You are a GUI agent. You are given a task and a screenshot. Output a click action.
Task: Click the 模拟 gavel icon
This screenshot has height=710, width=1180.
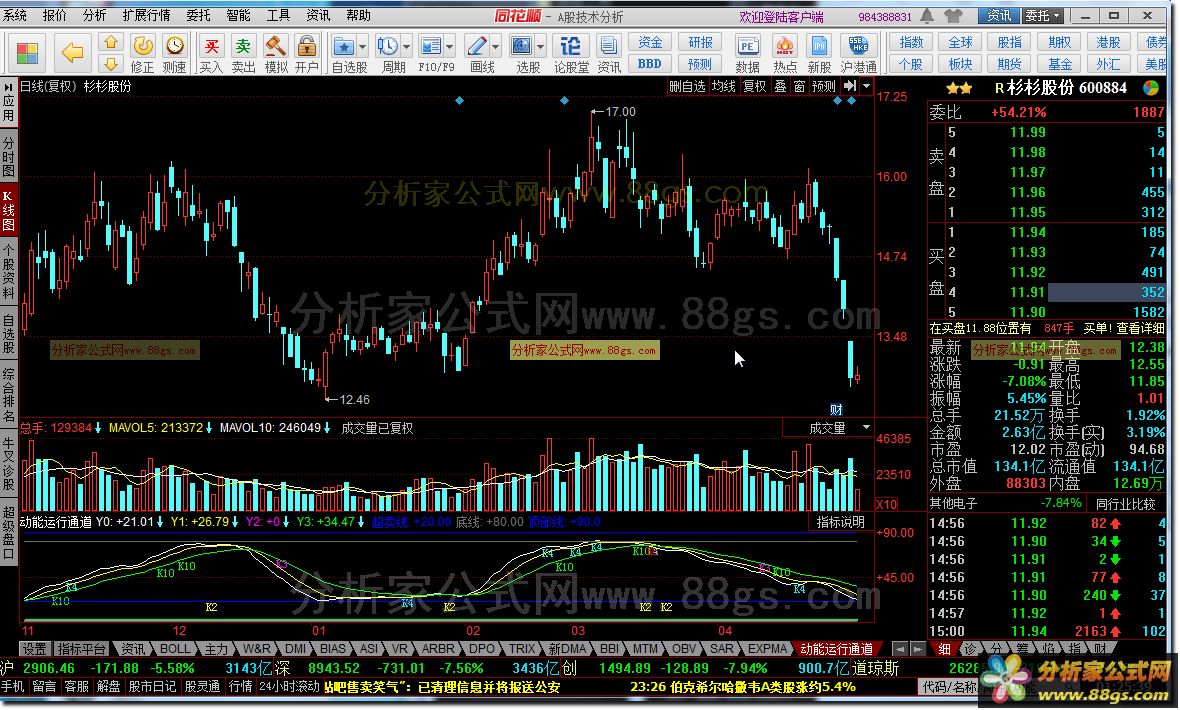click(x=275, y=46)
